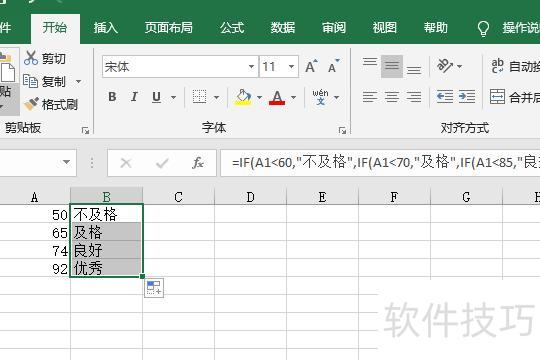Select cell with value 65
The width and height of the screenshot is (540, 360).
pos(34,232)
